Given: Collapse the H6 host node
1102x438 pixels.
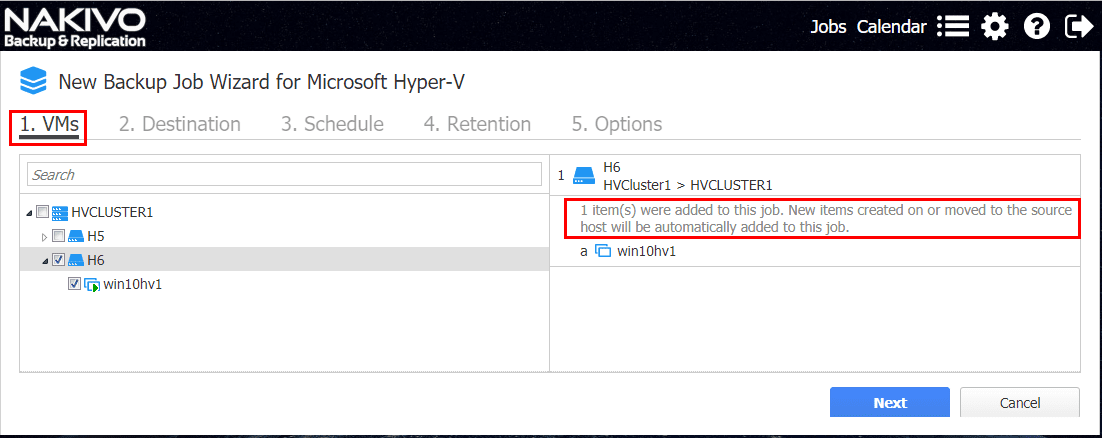Looking at the screenshot, I should [x=44, y=260].
